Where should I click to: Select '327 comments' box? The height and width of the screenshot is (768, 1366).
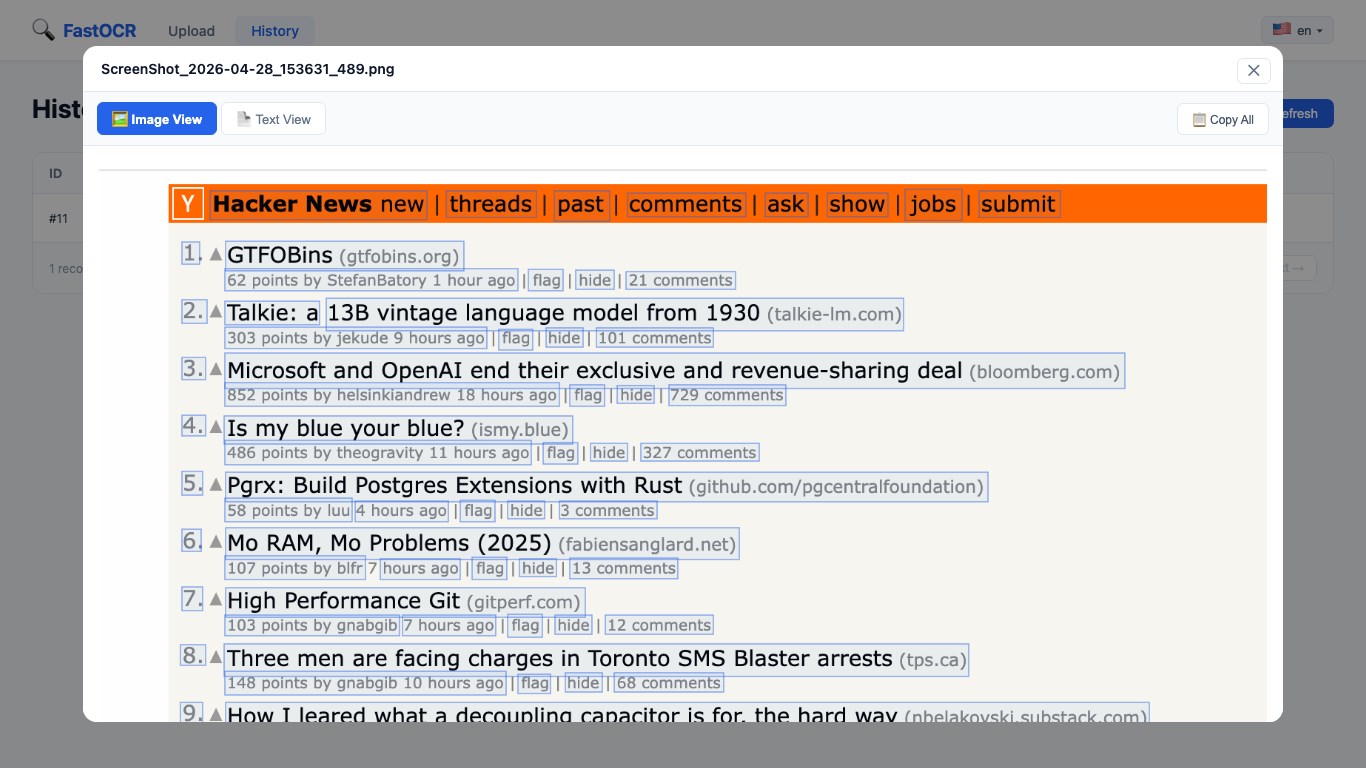(700, 453)
